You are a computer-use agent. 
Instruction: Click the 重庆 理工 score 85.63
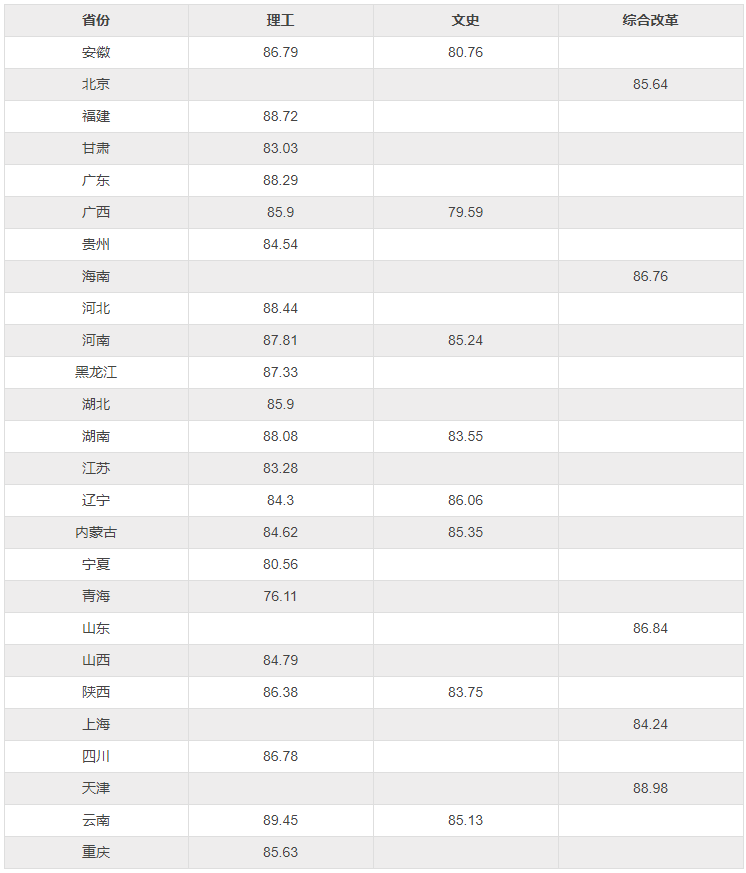pos(280,852)
